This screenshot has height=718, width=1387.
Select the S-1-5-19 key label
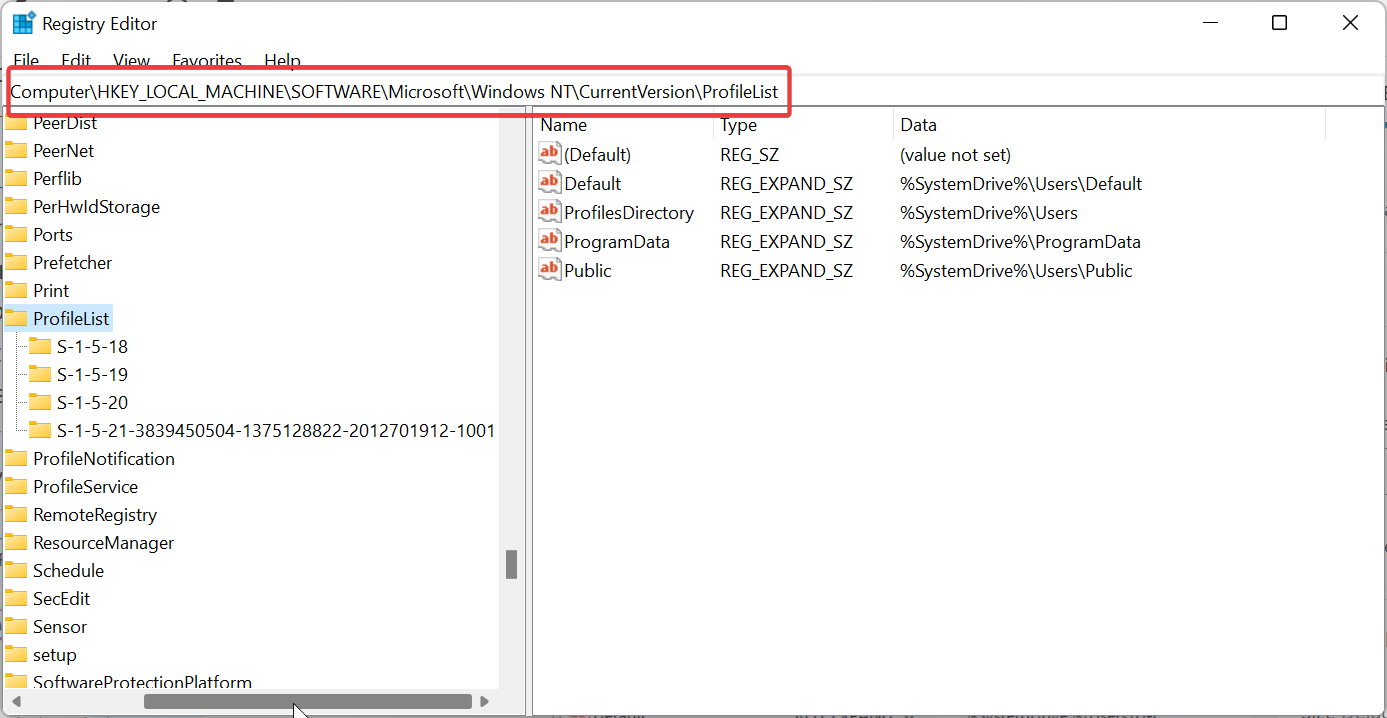(x=92, y=375)
